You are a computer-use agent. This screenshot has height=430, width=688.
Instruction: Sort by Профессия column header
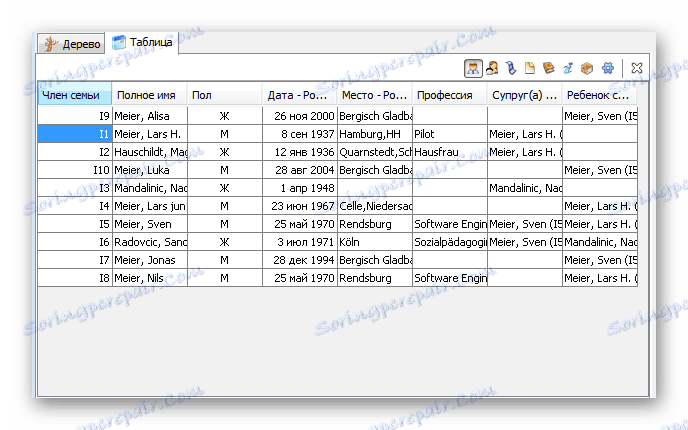click(450, 95)
